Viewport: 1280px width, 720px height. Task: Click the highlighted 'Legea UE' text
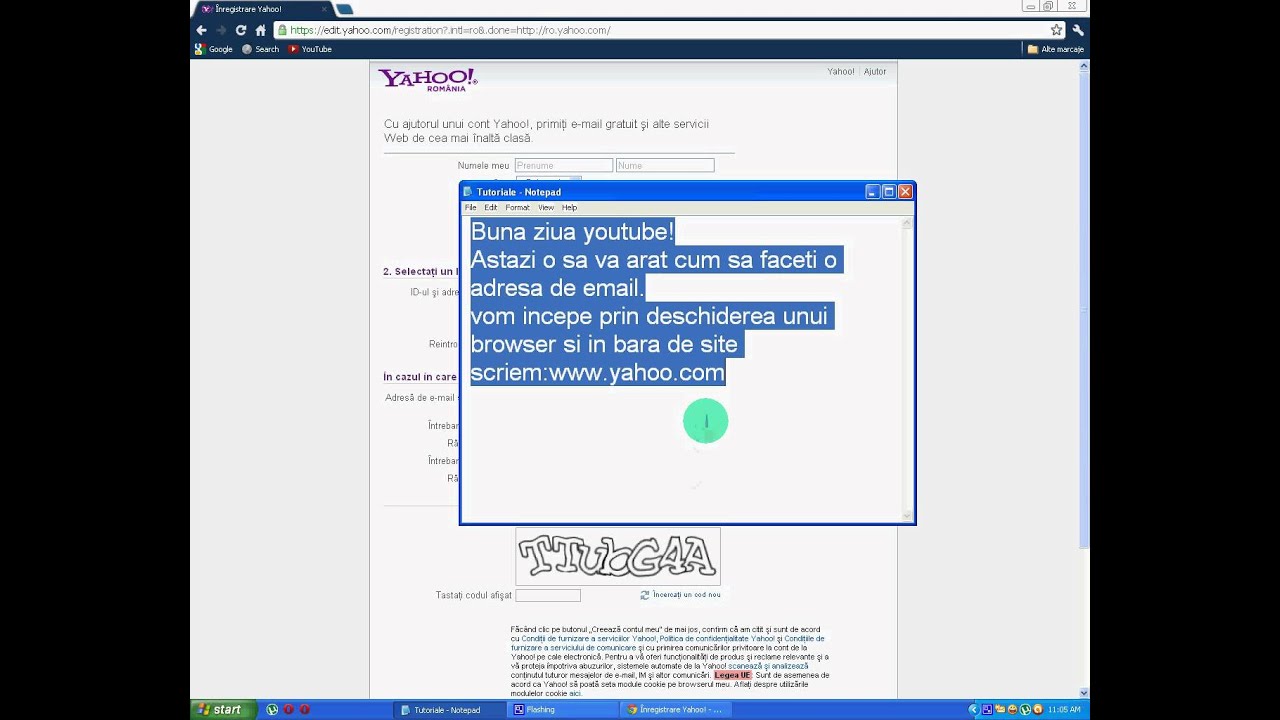click(x=732, y=675)
